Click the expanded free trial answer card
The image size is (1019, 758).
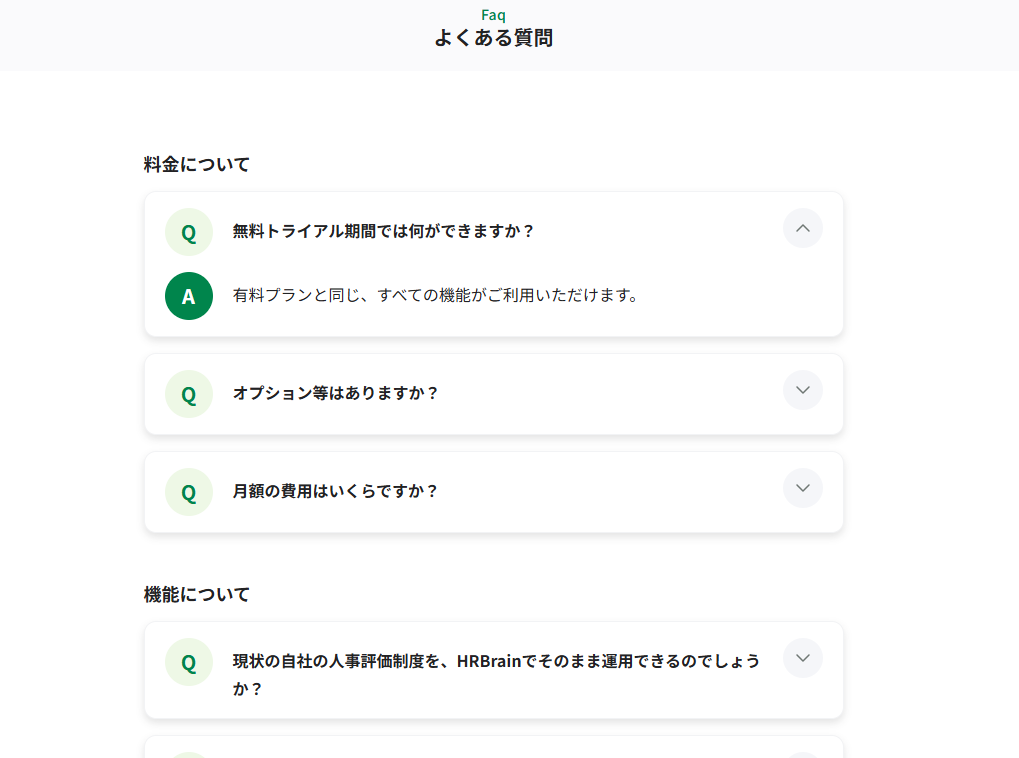(x=494, y=264)
